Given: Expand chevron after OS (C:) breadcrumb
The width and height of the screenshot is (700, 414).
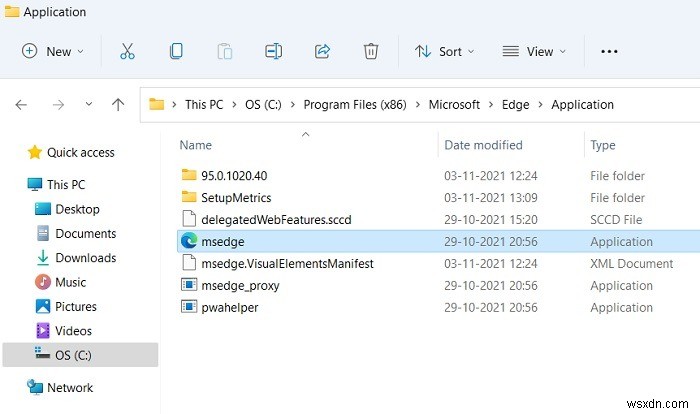Looking at the screenshot, I should click(x=292, y=105).
